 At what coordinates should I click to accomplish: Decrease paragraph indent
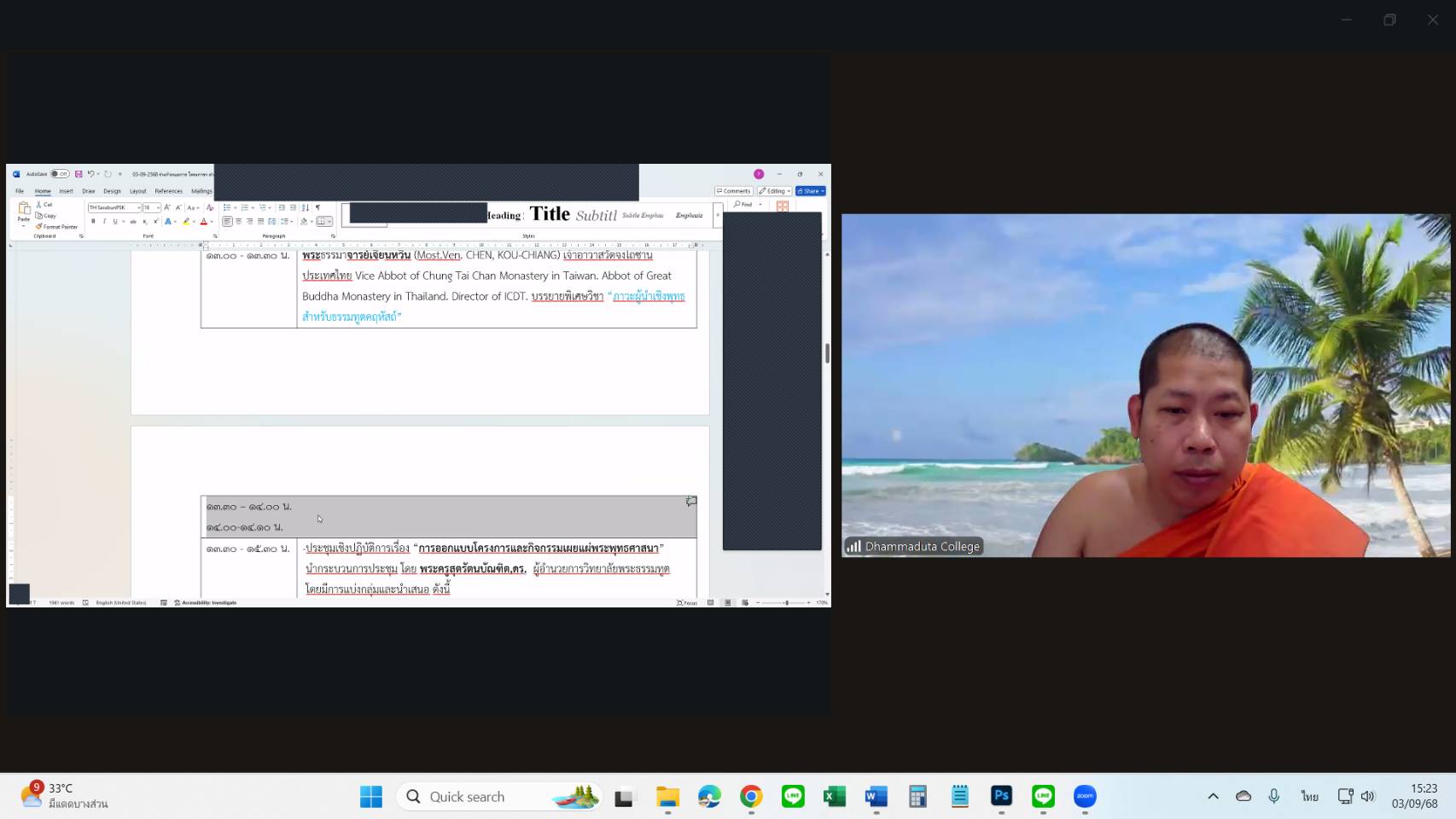[x=282, y=207]
